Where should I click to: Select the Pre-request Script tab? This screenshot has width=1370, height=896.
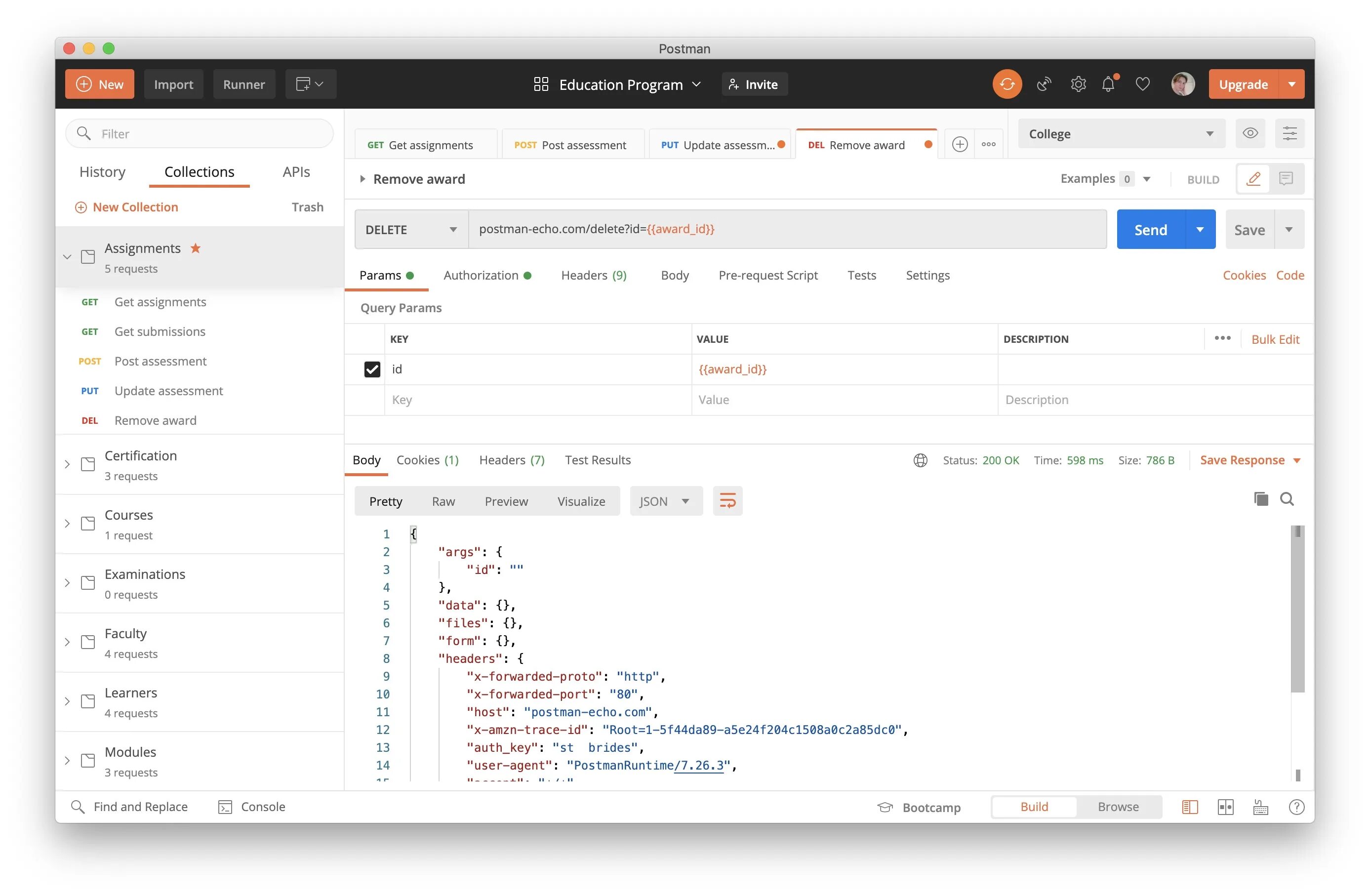(x=768, y=275)
